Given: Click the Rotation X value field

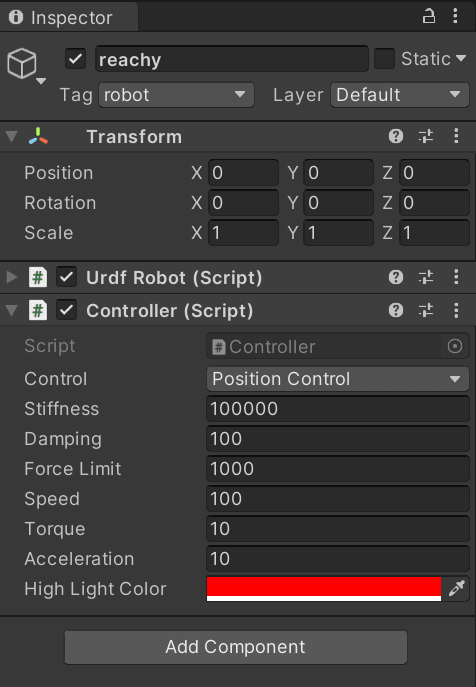Looking at the screenshot, I should point(243,203).
